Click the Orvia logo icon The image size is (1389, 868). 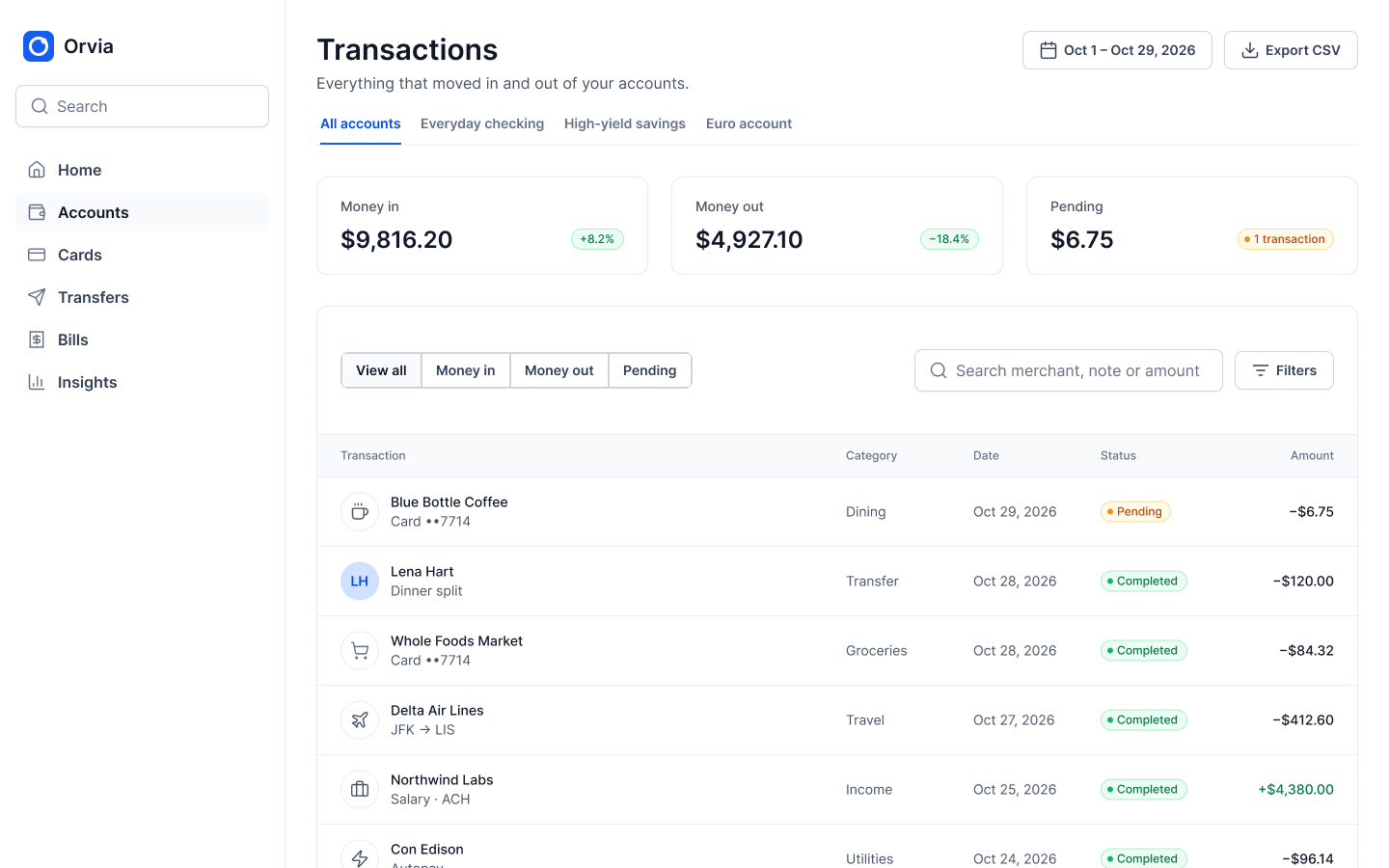[39, 46]
